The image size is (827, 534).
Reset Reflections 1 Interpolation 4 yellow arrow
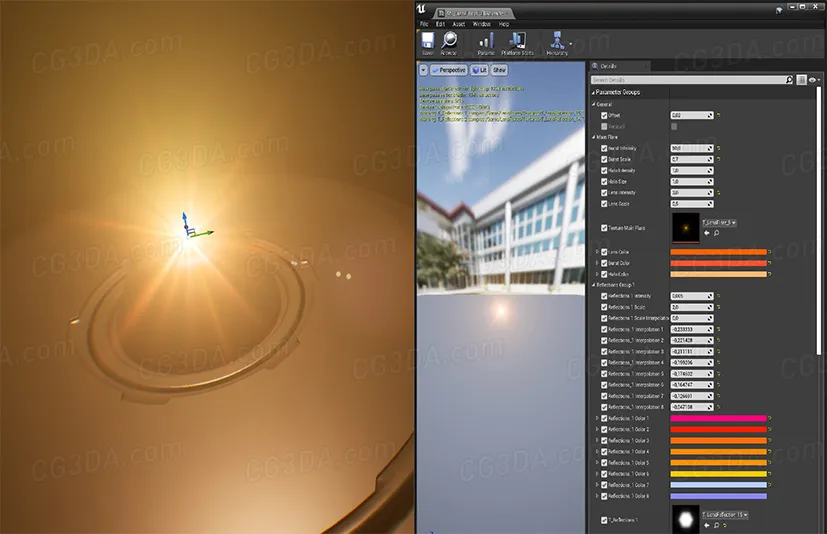718,363
